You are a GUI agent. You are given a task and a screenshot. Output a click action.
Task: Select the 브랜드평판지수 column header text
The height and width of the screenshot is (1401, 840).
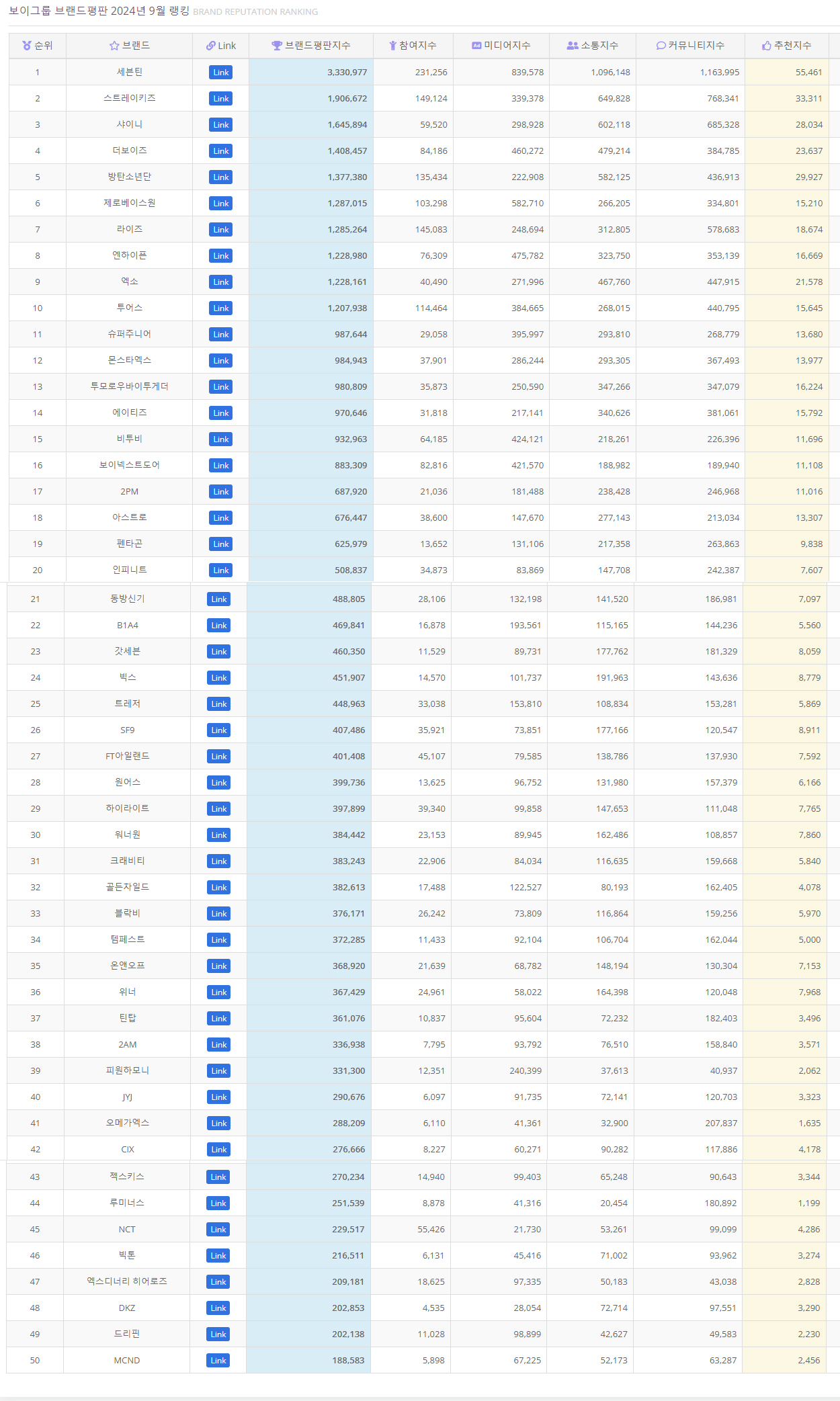tap(318, 46)
